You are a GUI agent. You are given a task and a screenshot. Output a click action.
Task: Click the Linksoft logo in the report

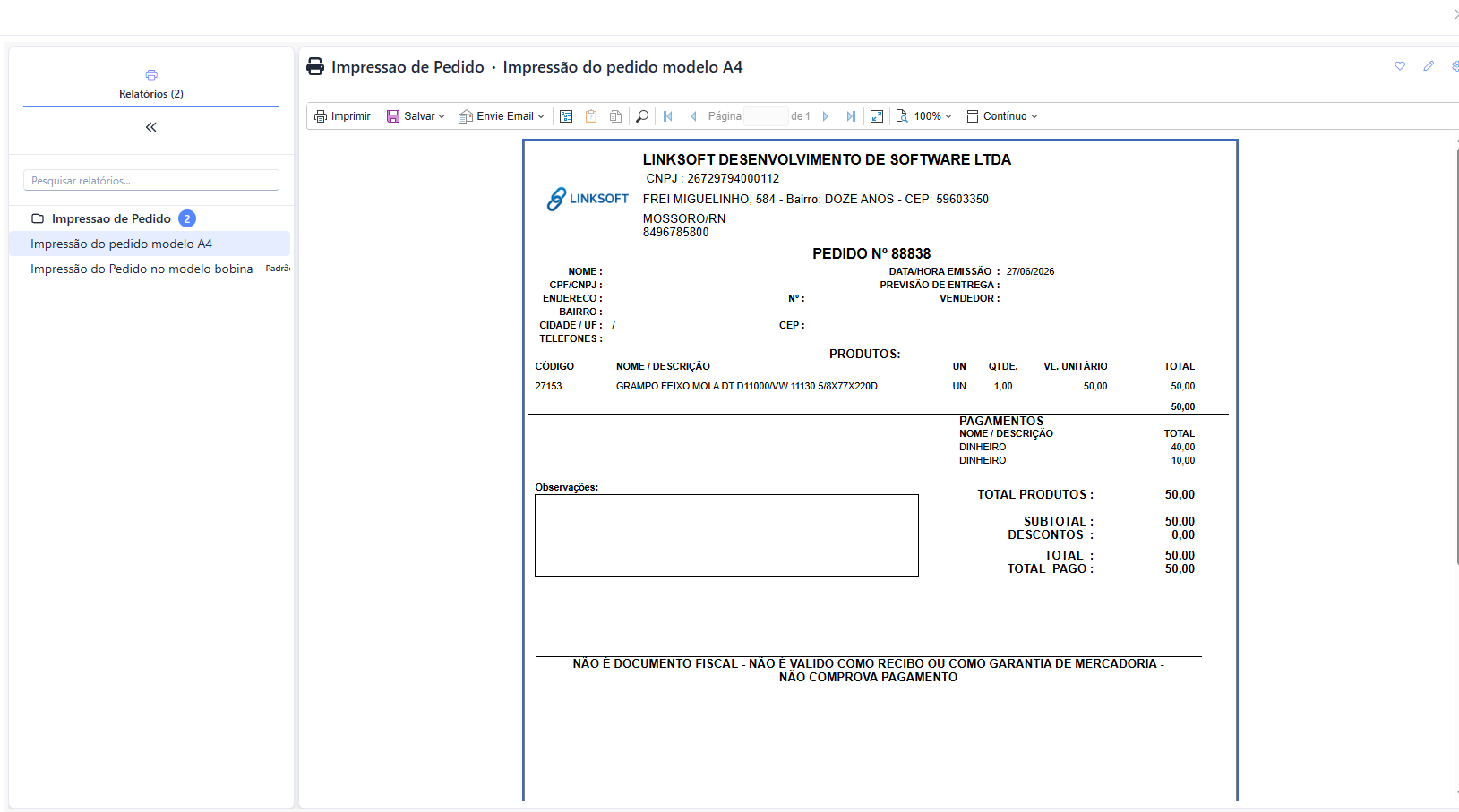[x=588, y=199]
